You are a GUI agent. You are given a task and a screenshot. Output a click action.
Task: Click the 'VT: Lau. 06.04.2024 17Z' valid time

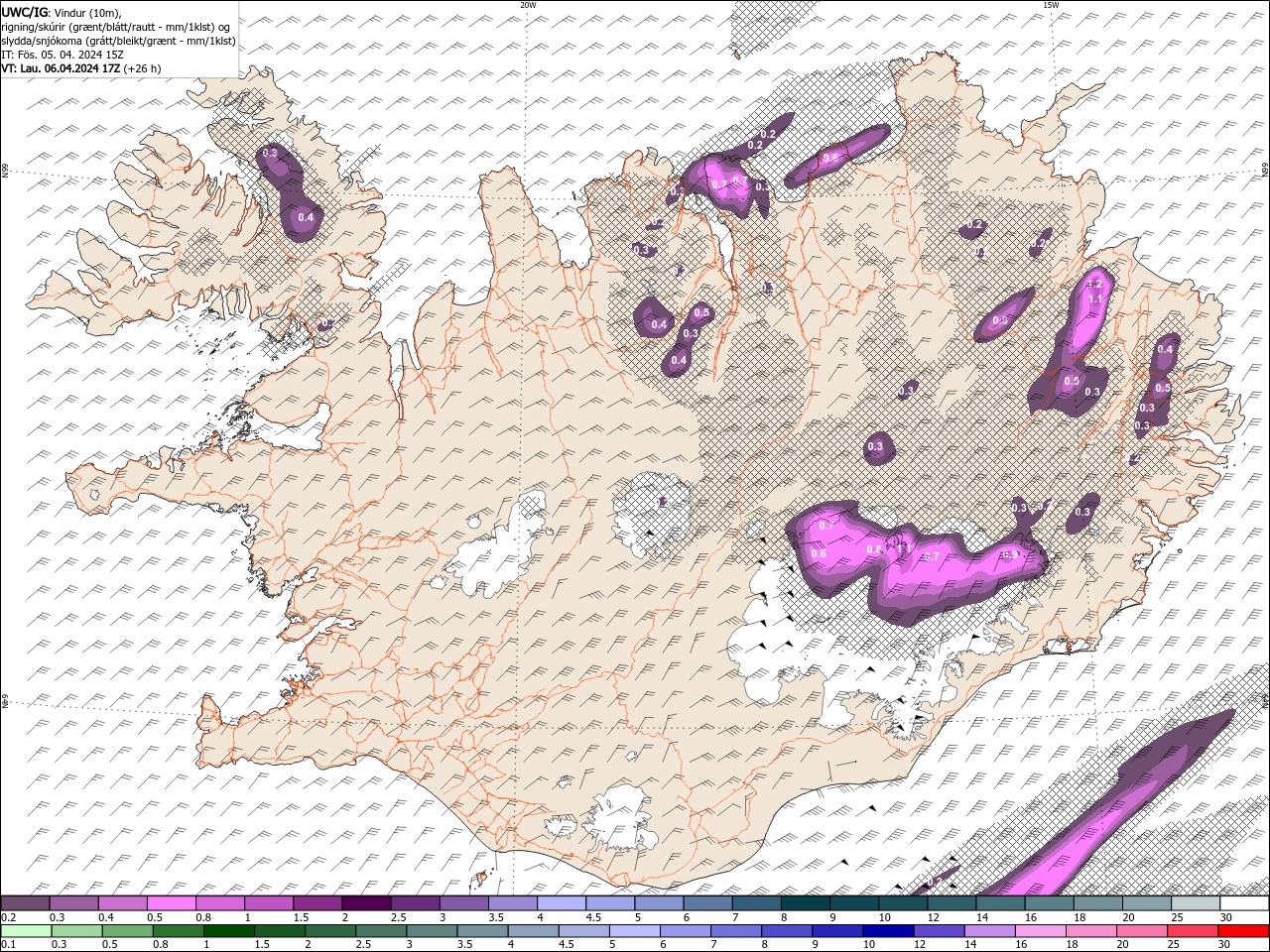(x=61, y=68)
